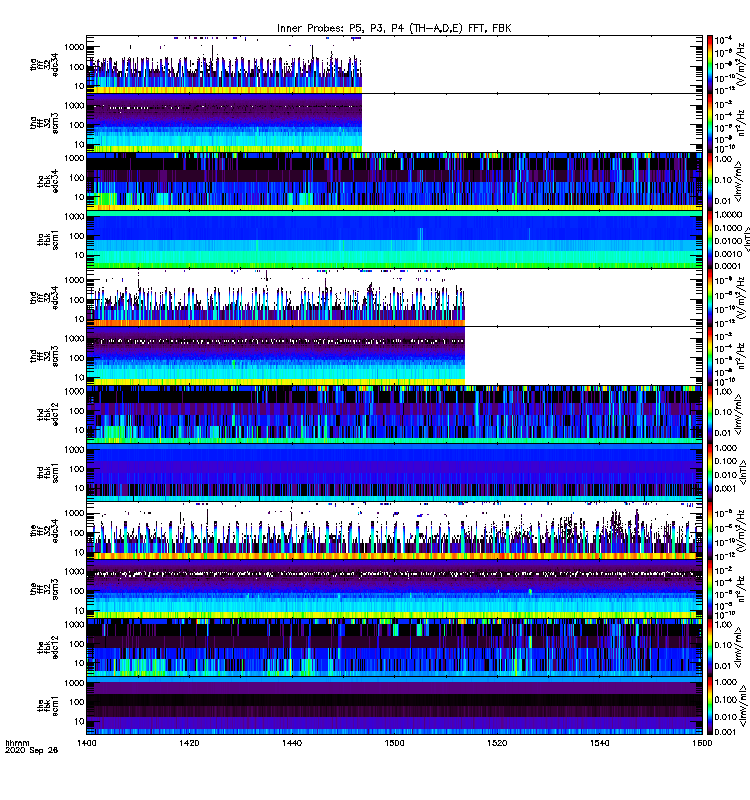Image resolution: width=750 pixels, height=800 pixels.
Task: Select the 1400 time axis label
Action: tap(87, 743)
